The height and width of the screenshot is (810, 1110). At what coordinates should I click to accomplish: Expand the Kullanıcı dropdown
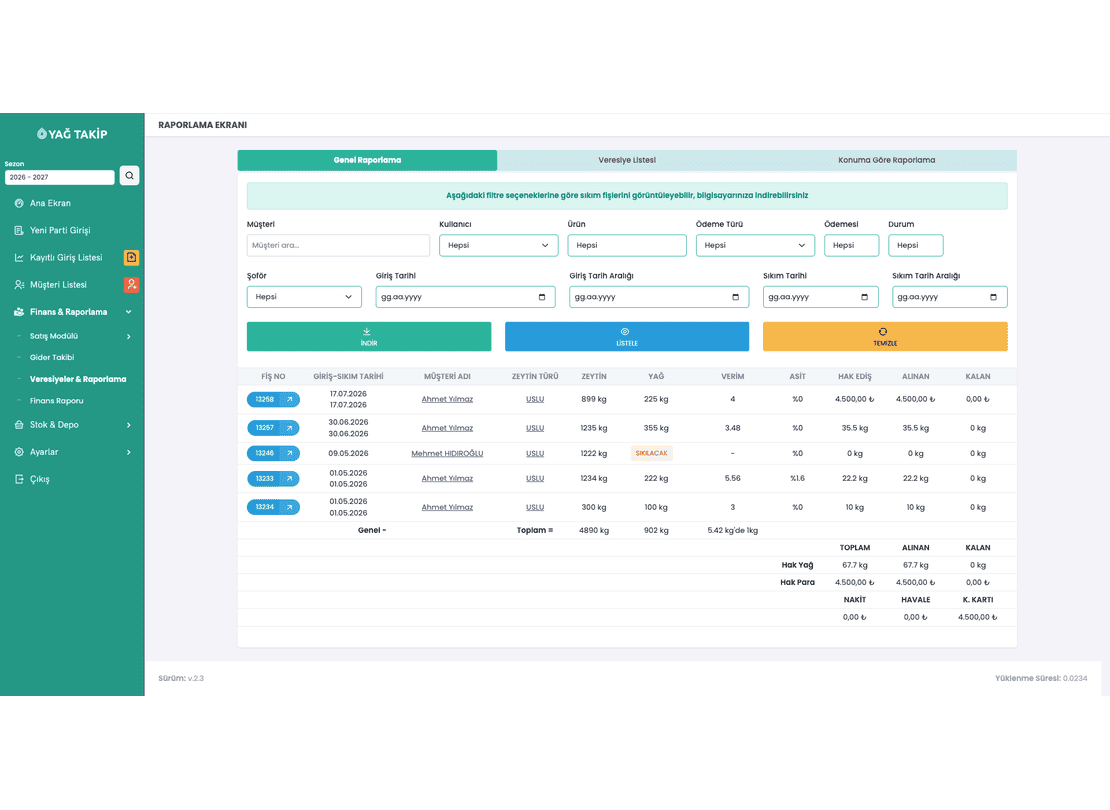click(498, 246)
